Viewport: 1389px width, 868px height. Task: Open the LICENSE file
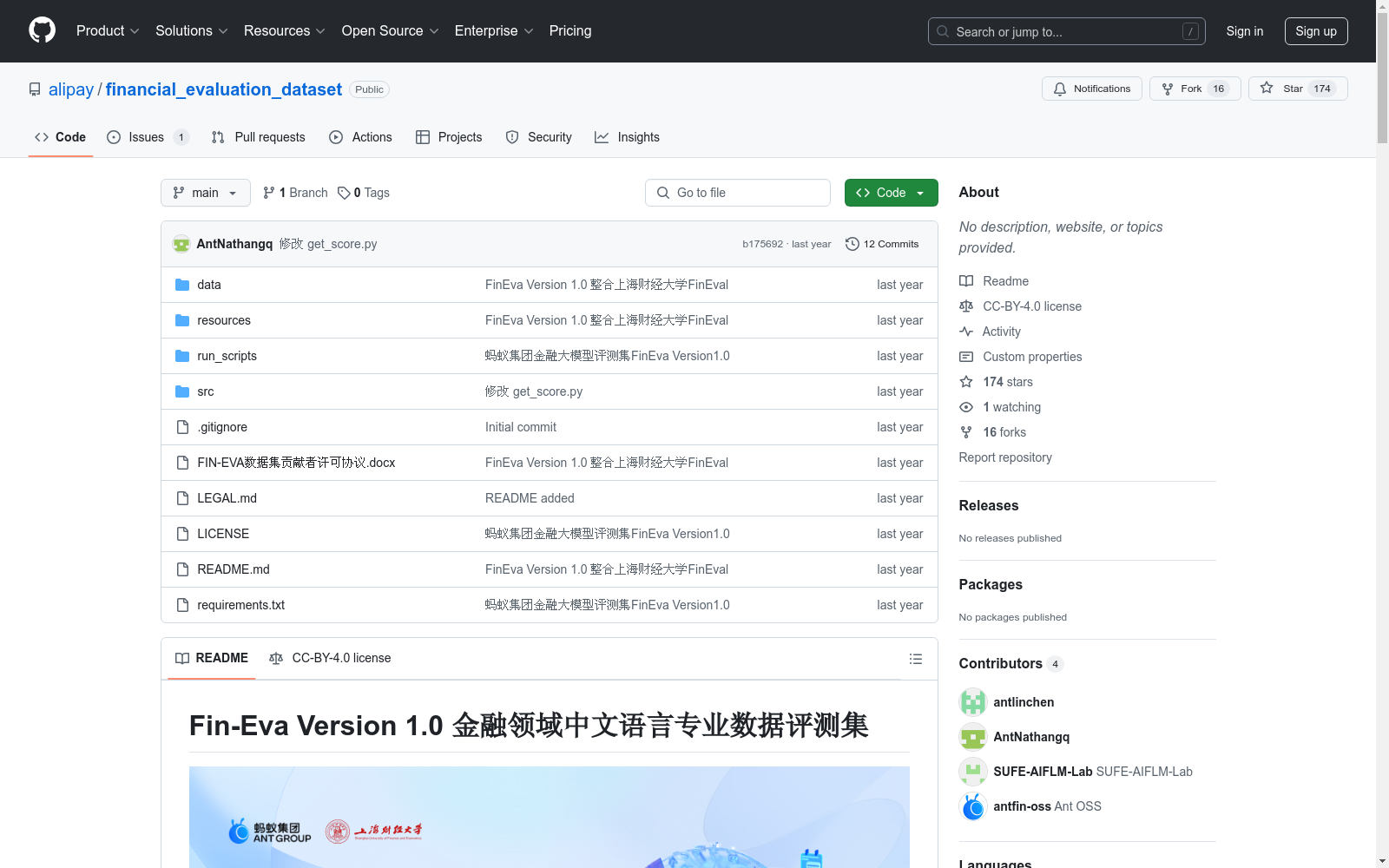pos(223,534)
